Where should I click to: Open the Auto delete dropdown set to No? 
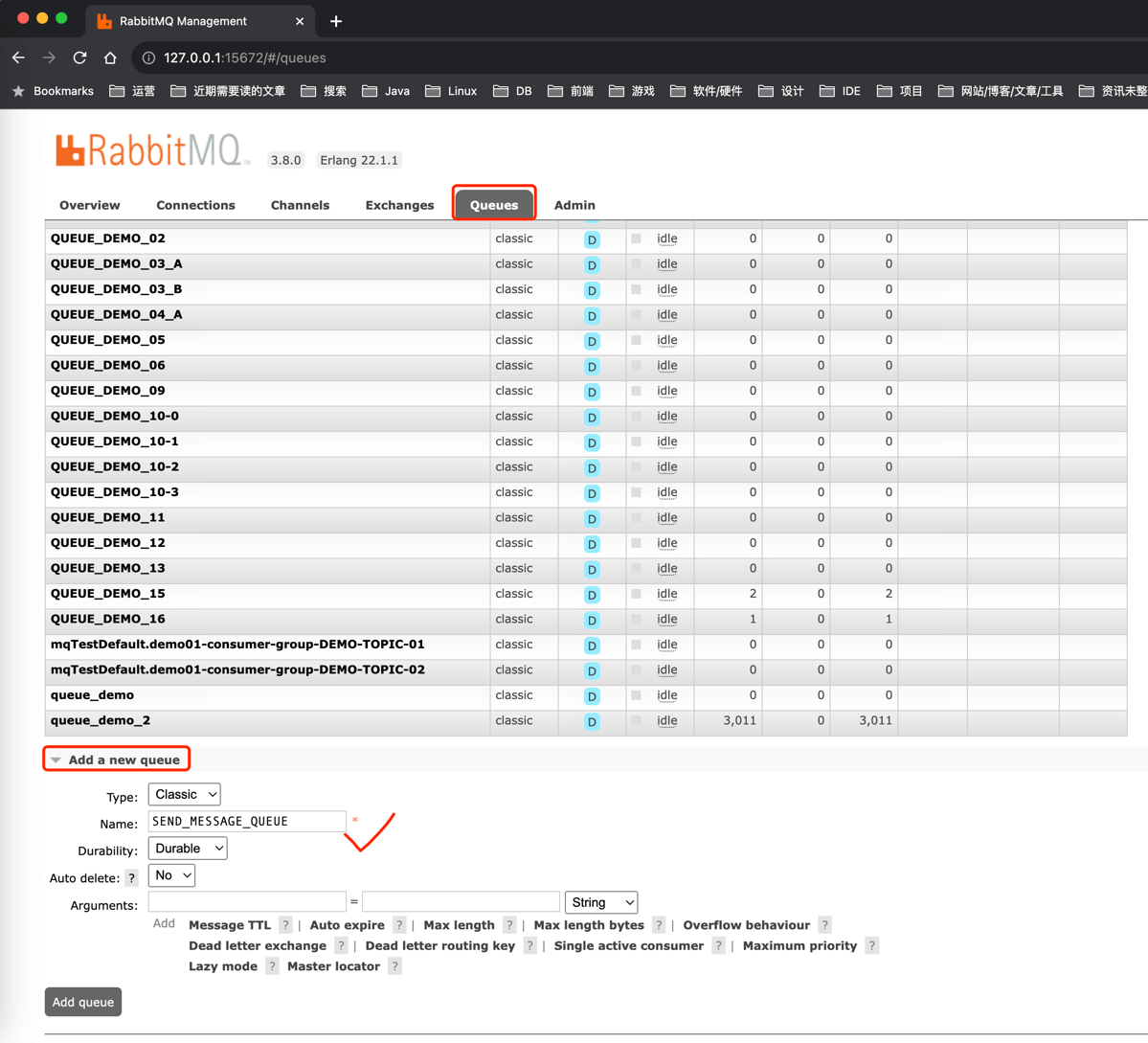tap(171, 874)
